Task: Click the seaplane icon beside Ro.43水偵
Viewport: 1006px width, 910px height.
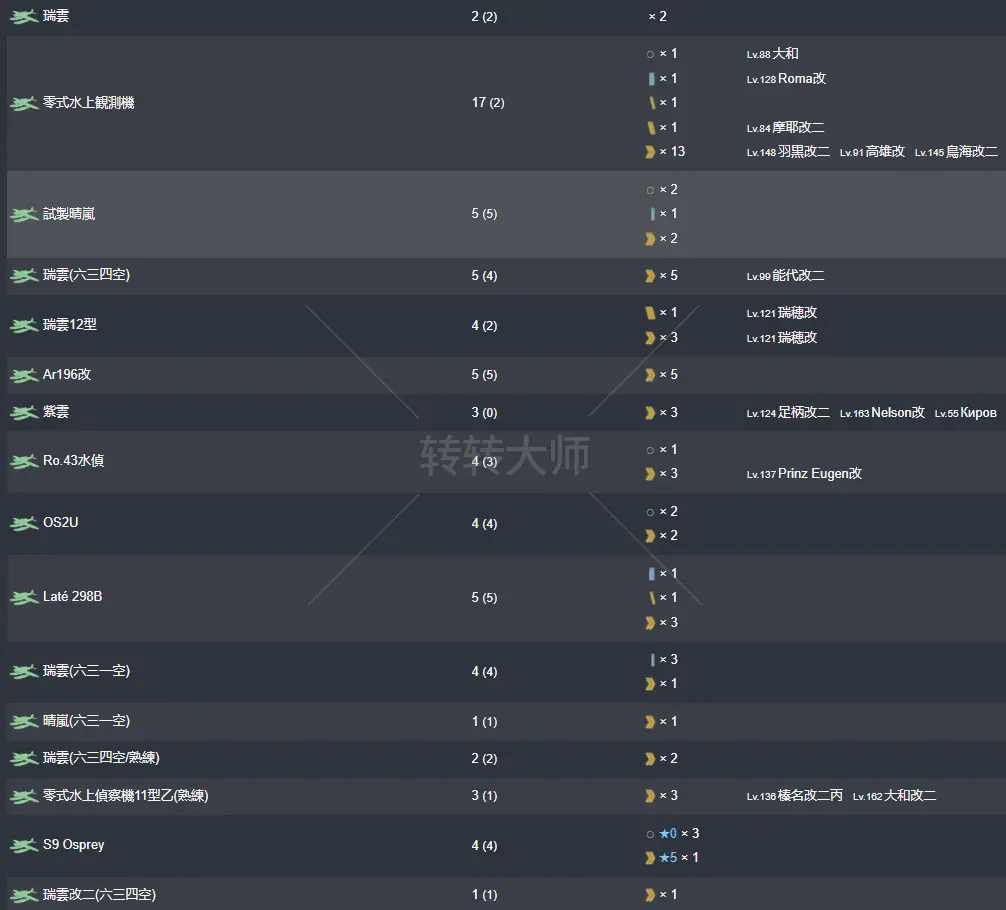Action: coord(24,462)
